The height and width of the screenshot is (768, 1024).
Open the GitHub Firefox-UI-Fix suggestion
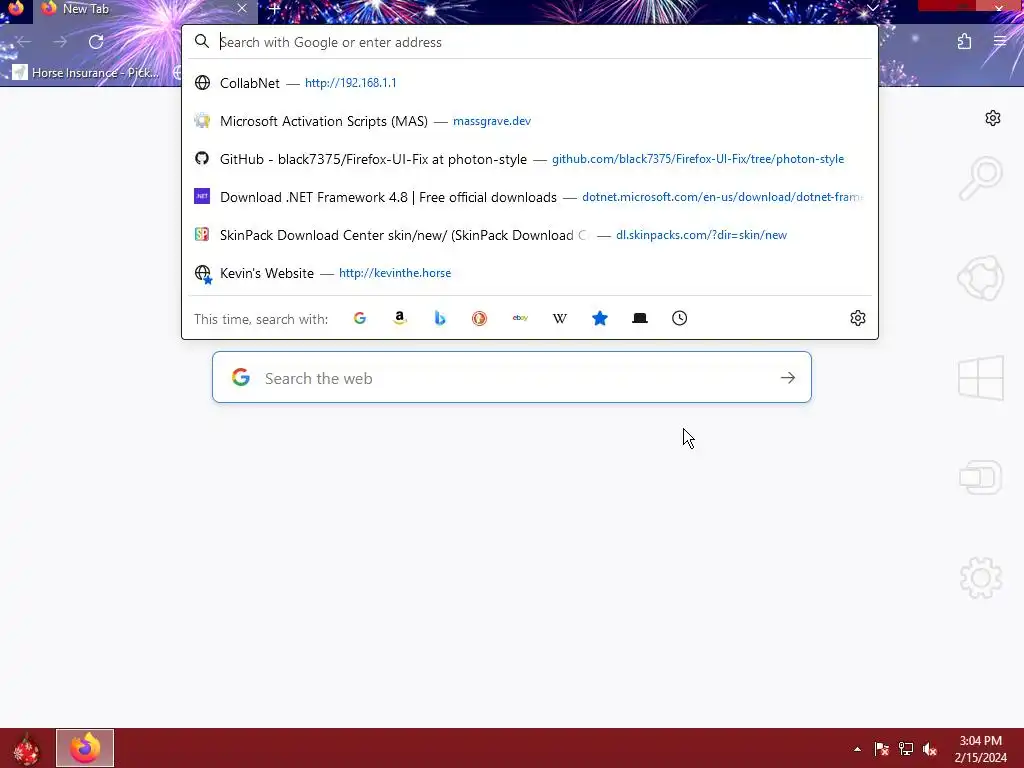530,159
